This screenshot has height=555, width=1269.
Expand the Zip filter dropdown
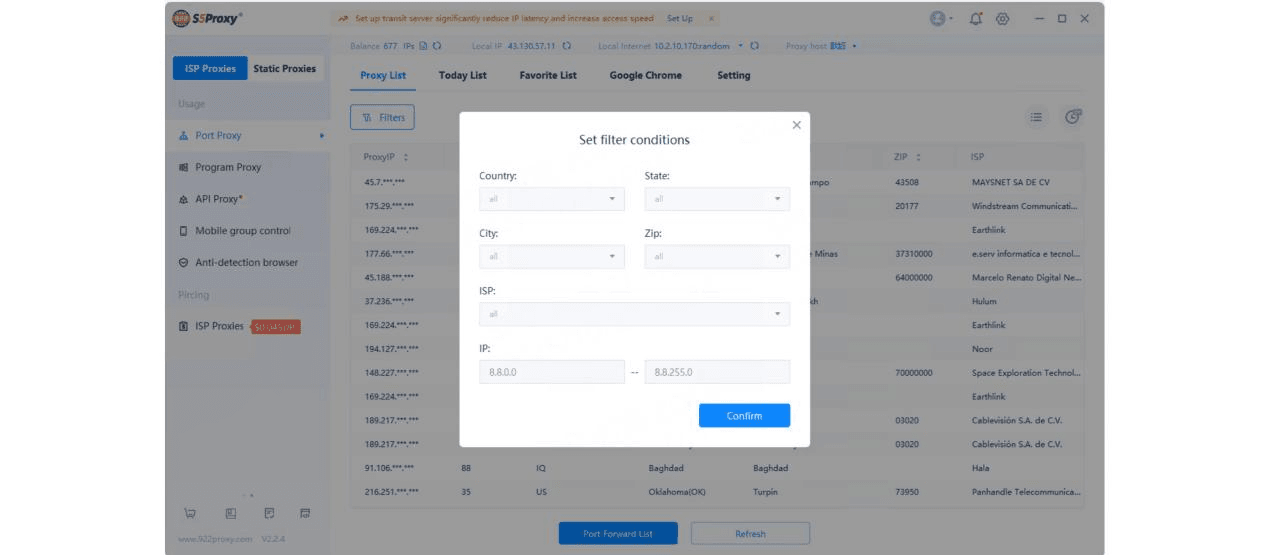(716, 257)
